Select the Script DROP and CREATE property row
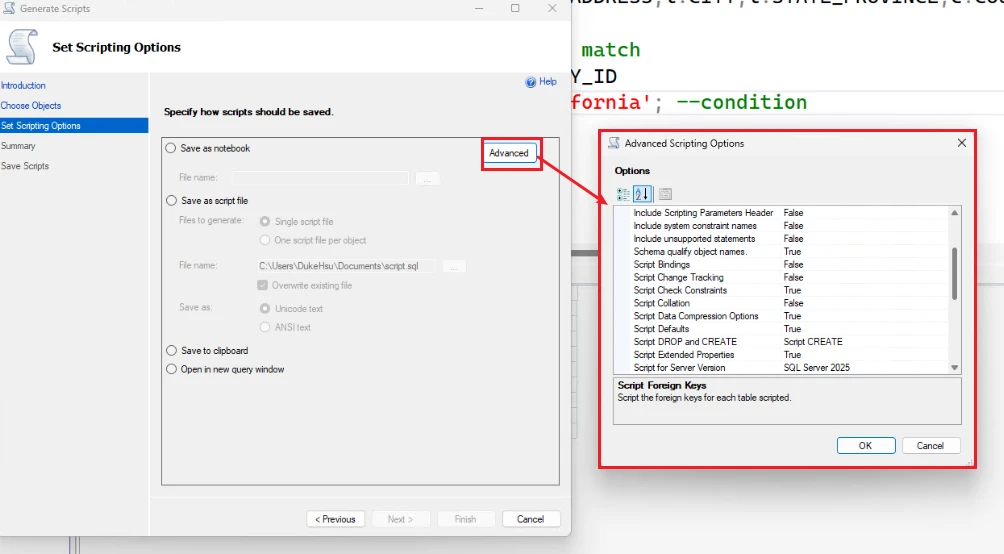 pos(685,342)
